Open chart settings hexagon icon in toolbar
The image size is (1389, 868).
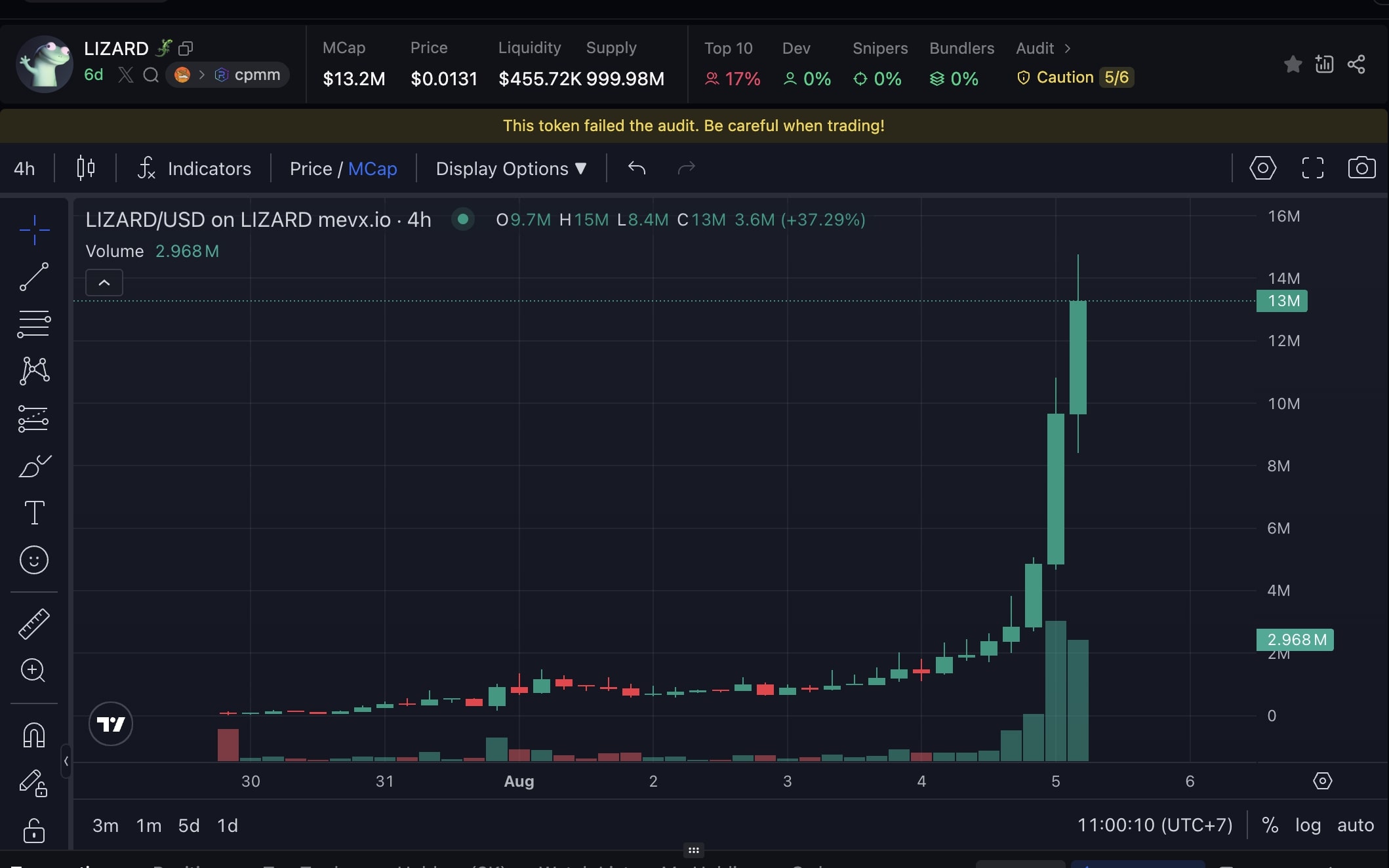pyautogui.click(x=1262, y=168)
